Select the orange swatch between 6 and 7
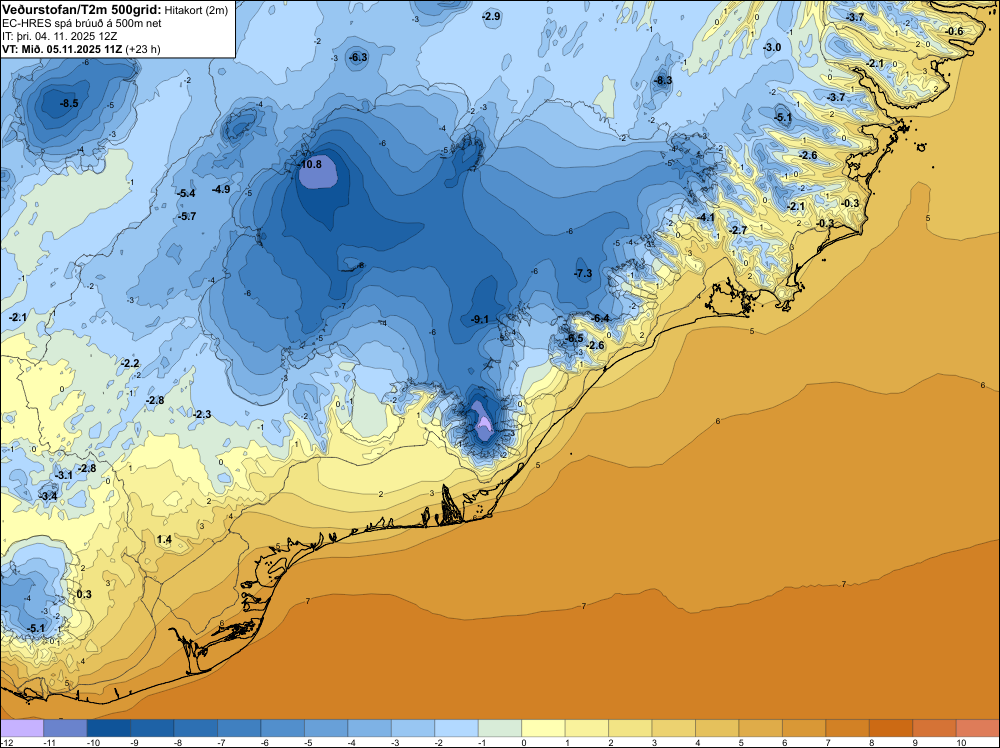 (x=804, y=728)
